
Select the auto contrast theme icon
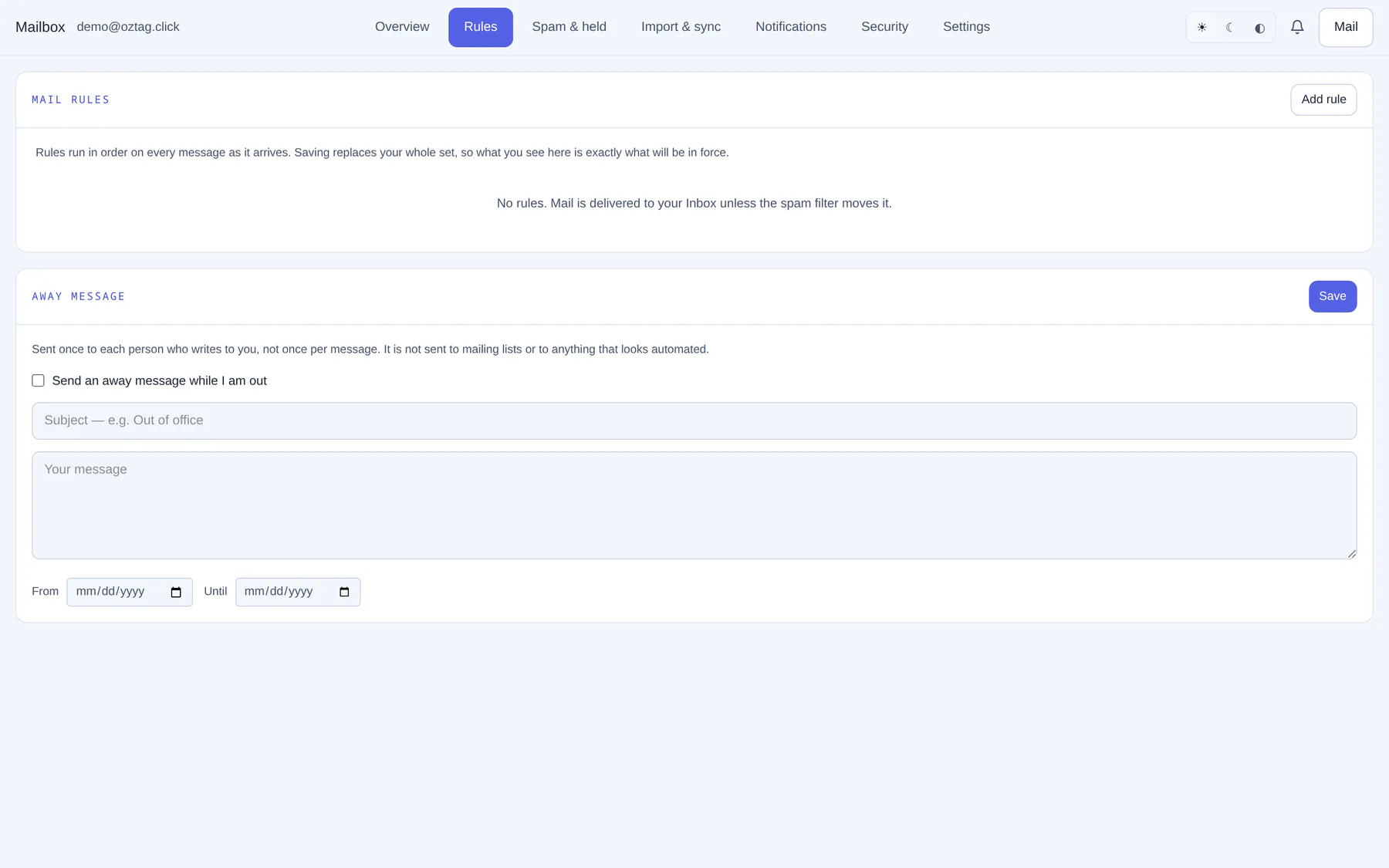pyautogui.click(x=1259, y=28)
